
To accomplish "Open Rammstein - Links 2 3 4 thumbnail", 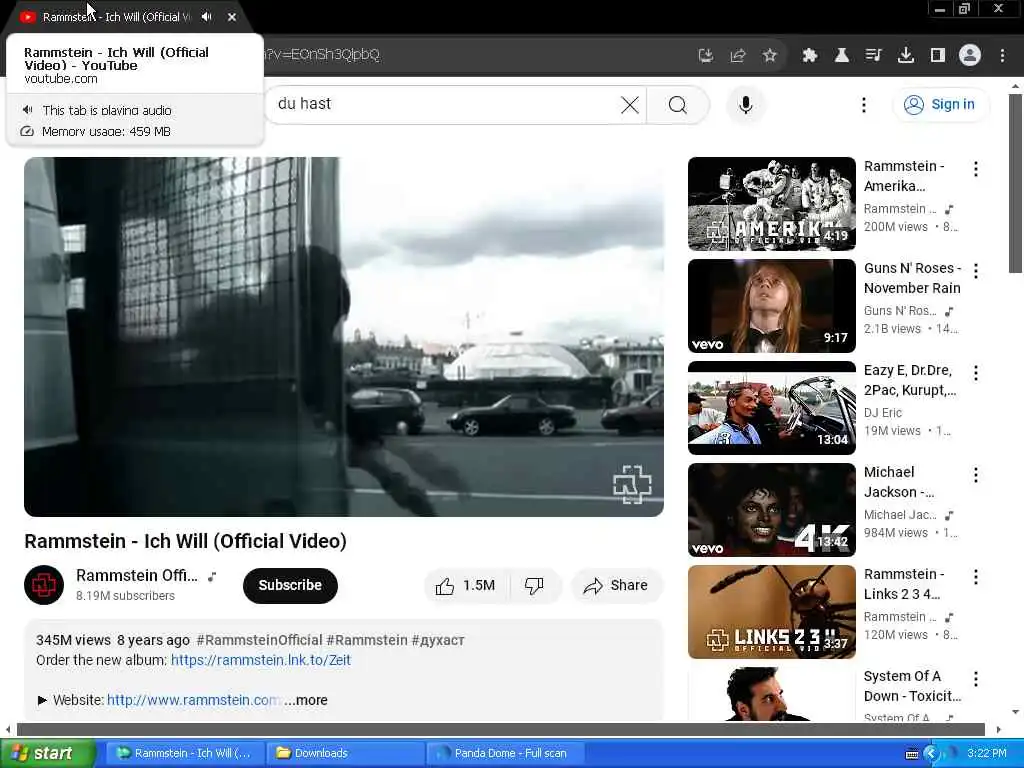I will 772,611.
